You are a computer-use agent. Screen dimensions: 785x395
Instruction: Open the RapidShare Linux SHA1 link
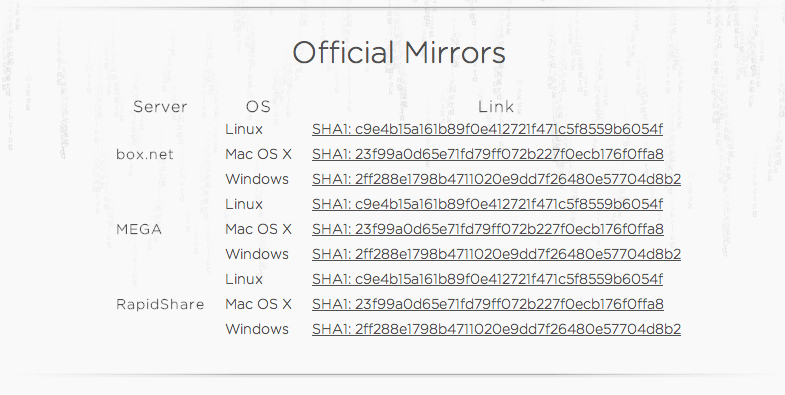coord(487,279)
